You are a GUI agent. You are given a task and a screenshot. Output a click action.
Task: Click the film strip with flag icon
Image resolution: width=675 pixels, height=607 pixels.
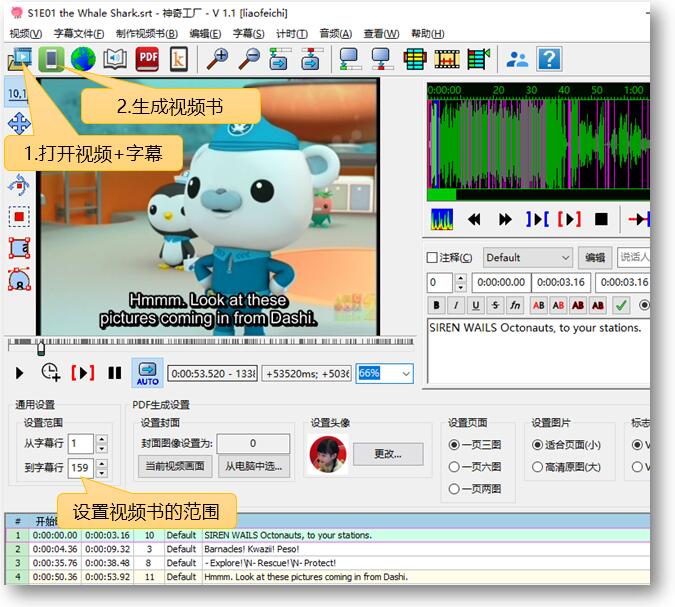(x=479, y=59)
